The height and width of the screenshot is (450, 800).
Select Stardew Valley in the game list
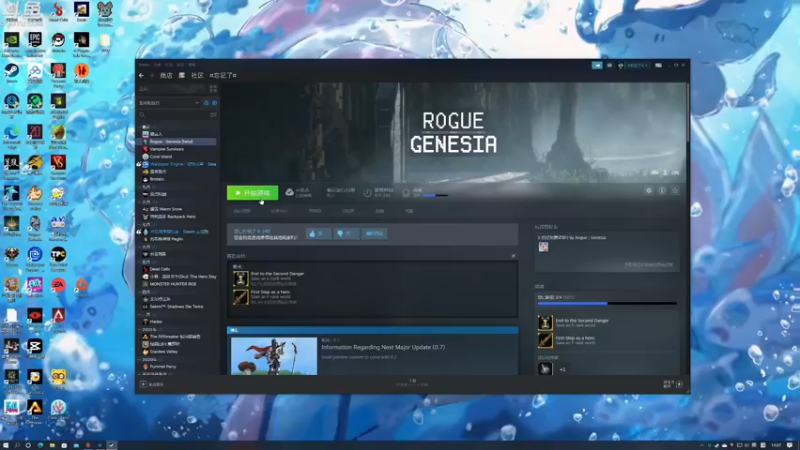(x=178, y=352)
